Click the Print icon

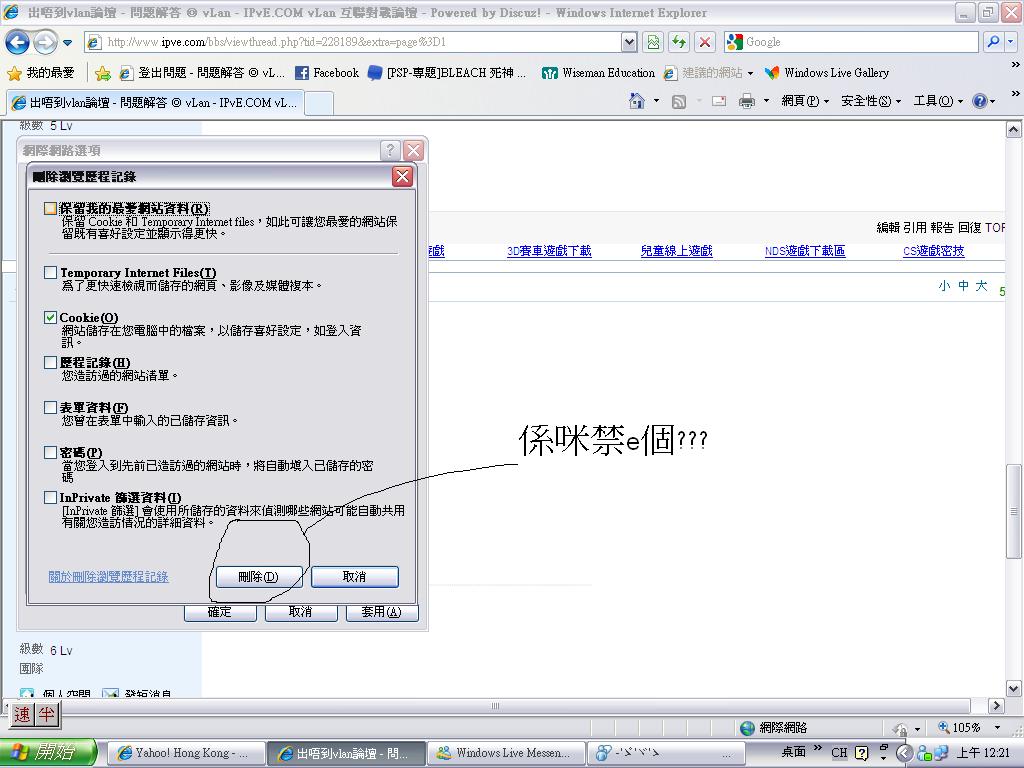pos(746,101)
